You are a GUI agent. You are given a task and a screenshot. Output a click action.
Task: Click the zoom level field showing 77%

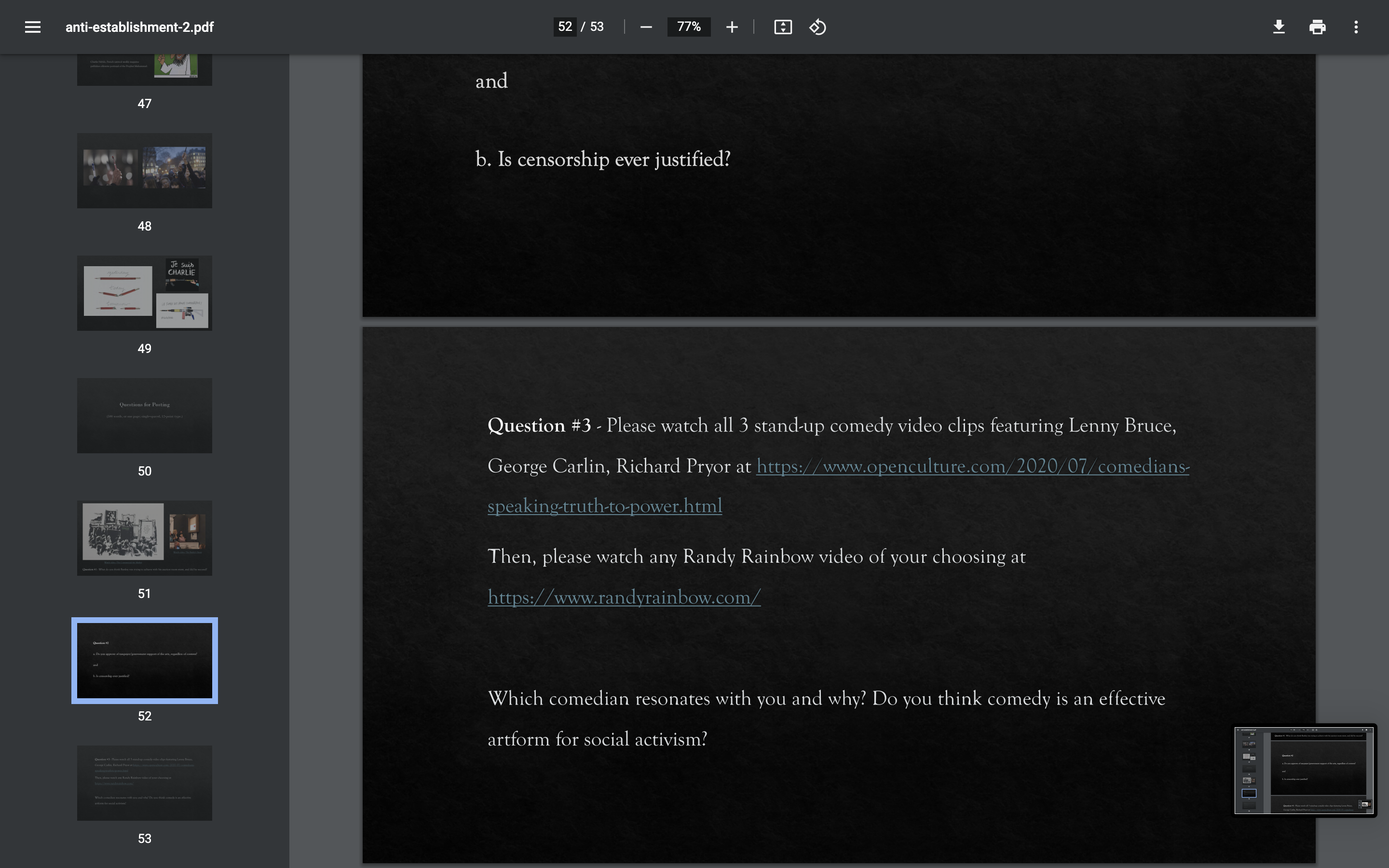point(689,27)
